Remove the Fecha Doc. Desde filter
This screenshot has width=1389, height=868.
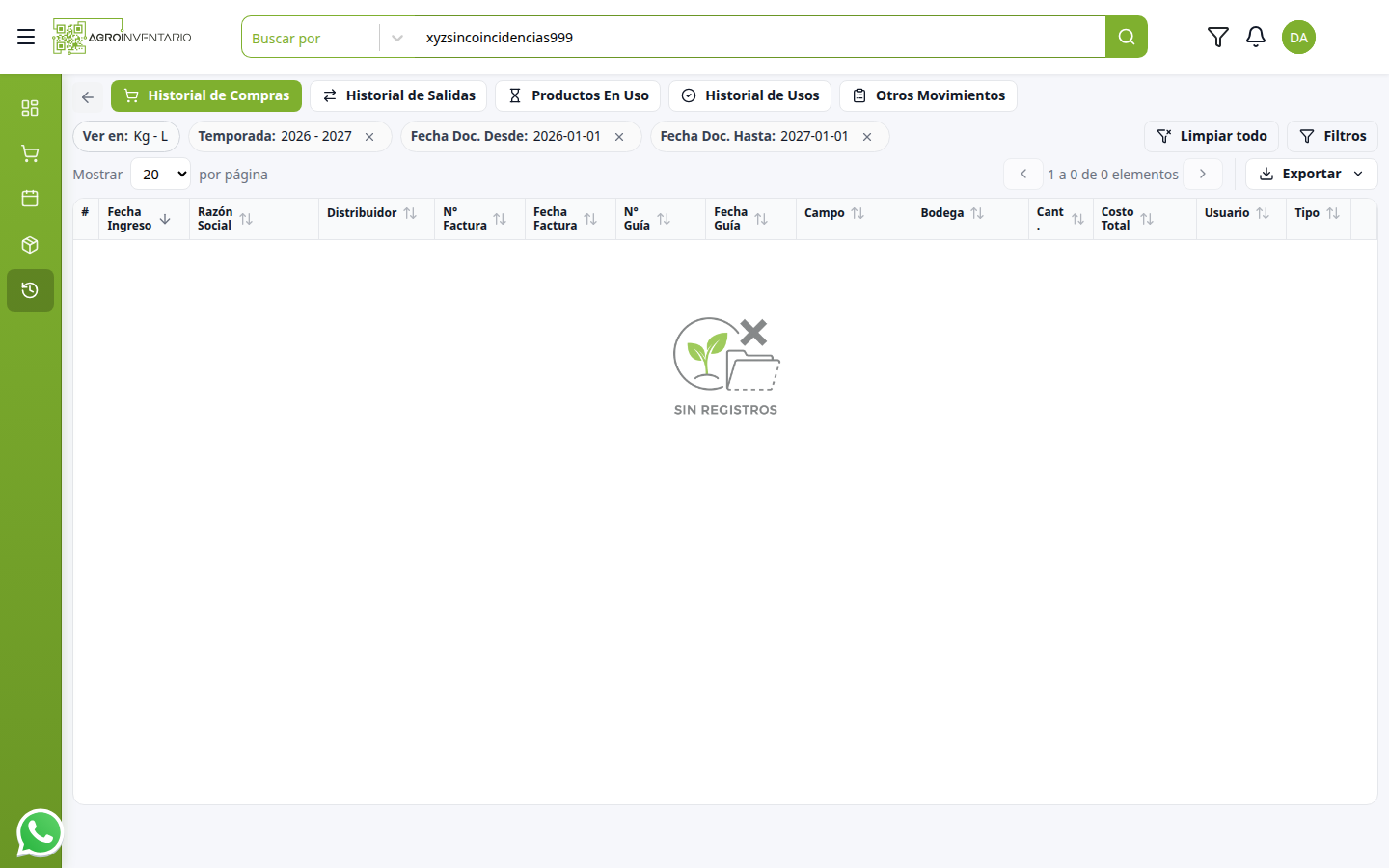pyautogui.click(x=619, y=137)
